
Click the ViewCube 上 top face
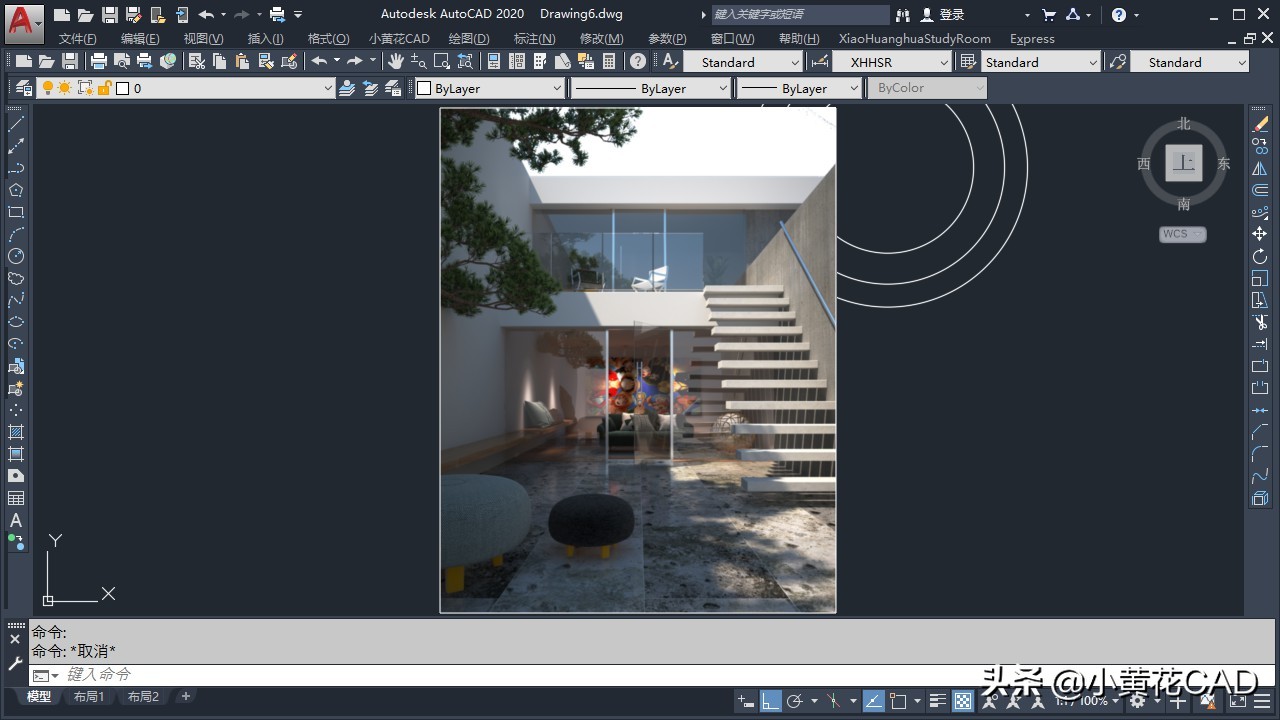click(x=1184, y=162)
